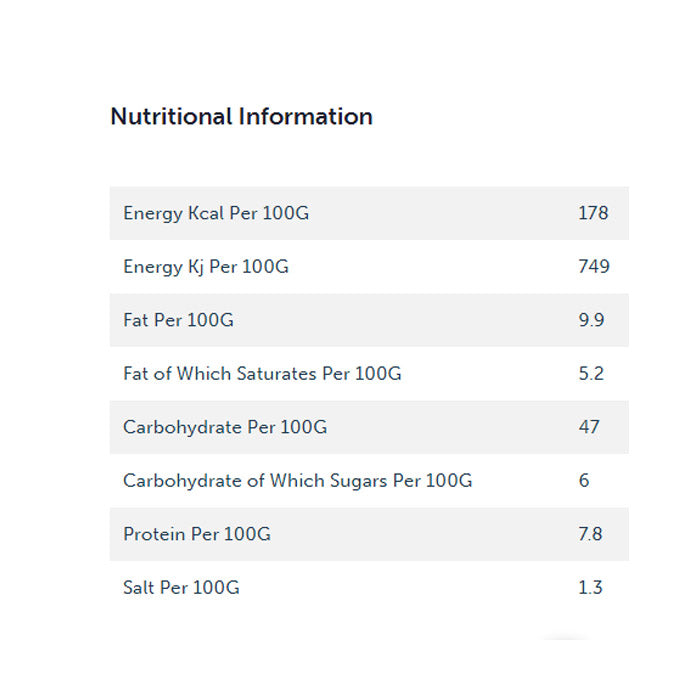Select the Salt Per 100G label
Image resolution: width=700 pixels, height=700 pixels.
click(x=181, y=588)
